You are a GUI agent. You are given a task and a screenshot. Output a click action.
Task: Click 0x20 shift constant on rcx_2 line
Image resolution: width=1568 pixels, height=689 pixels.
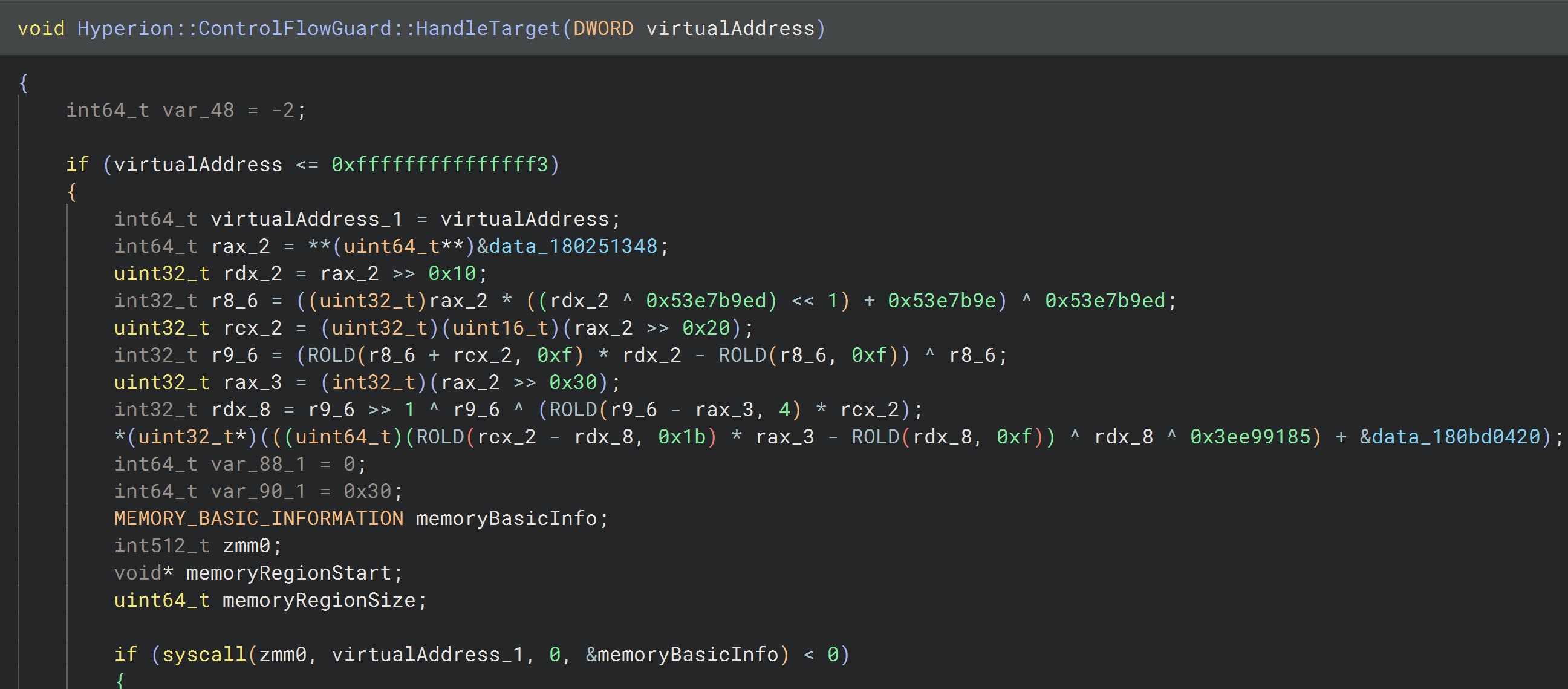click(x=706, y=328)
